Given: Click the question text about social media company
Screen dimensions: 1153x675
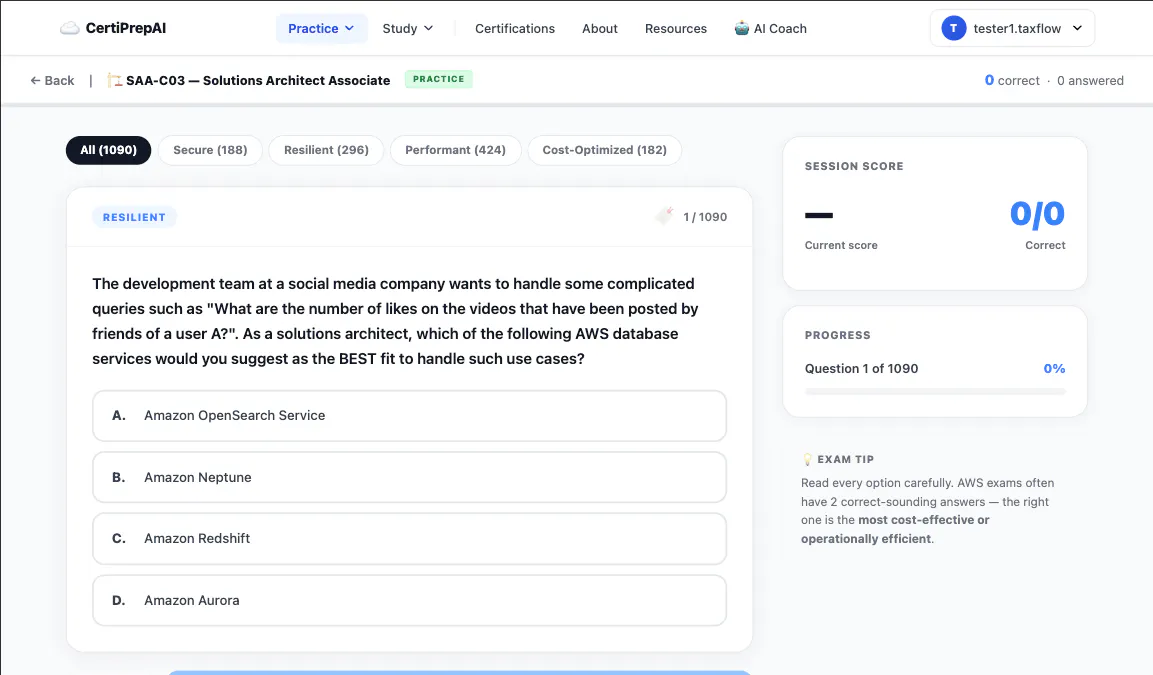Looking at the screenshot, I should pyautogui.click(x=396, y=321).
